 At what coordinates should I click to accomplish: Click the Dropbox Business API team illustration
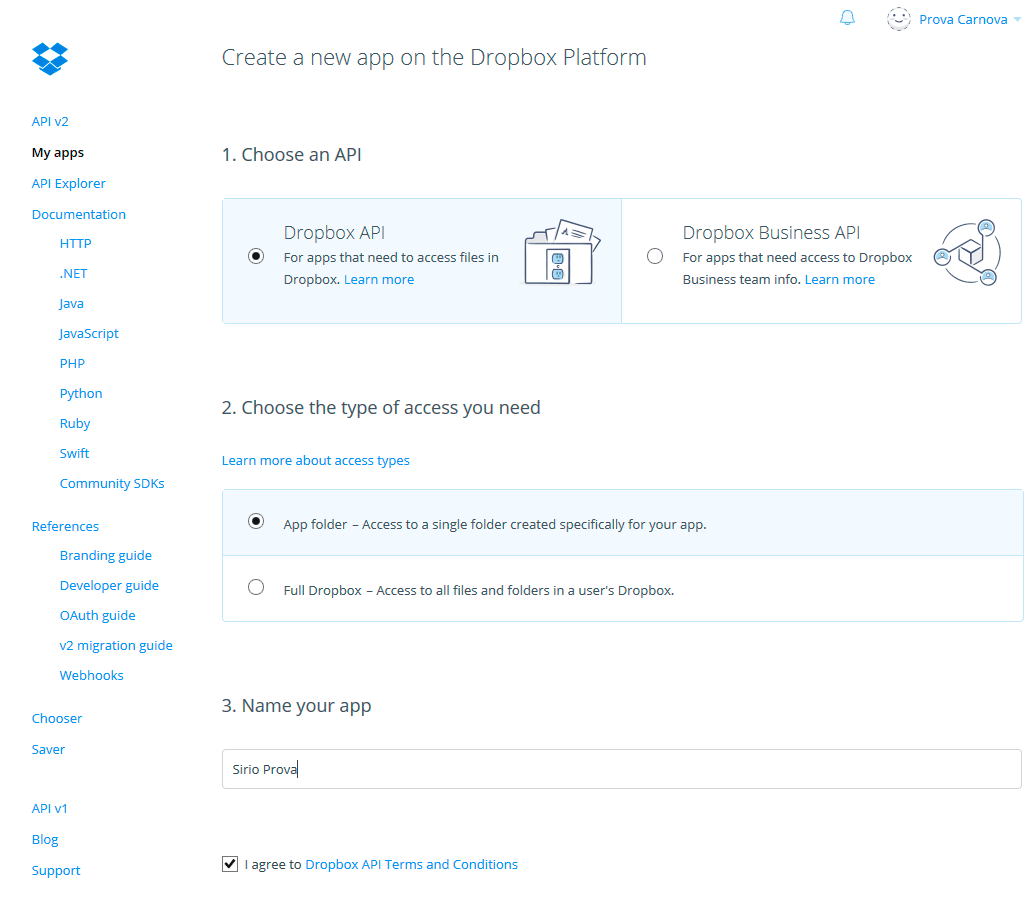click(965, 254)
